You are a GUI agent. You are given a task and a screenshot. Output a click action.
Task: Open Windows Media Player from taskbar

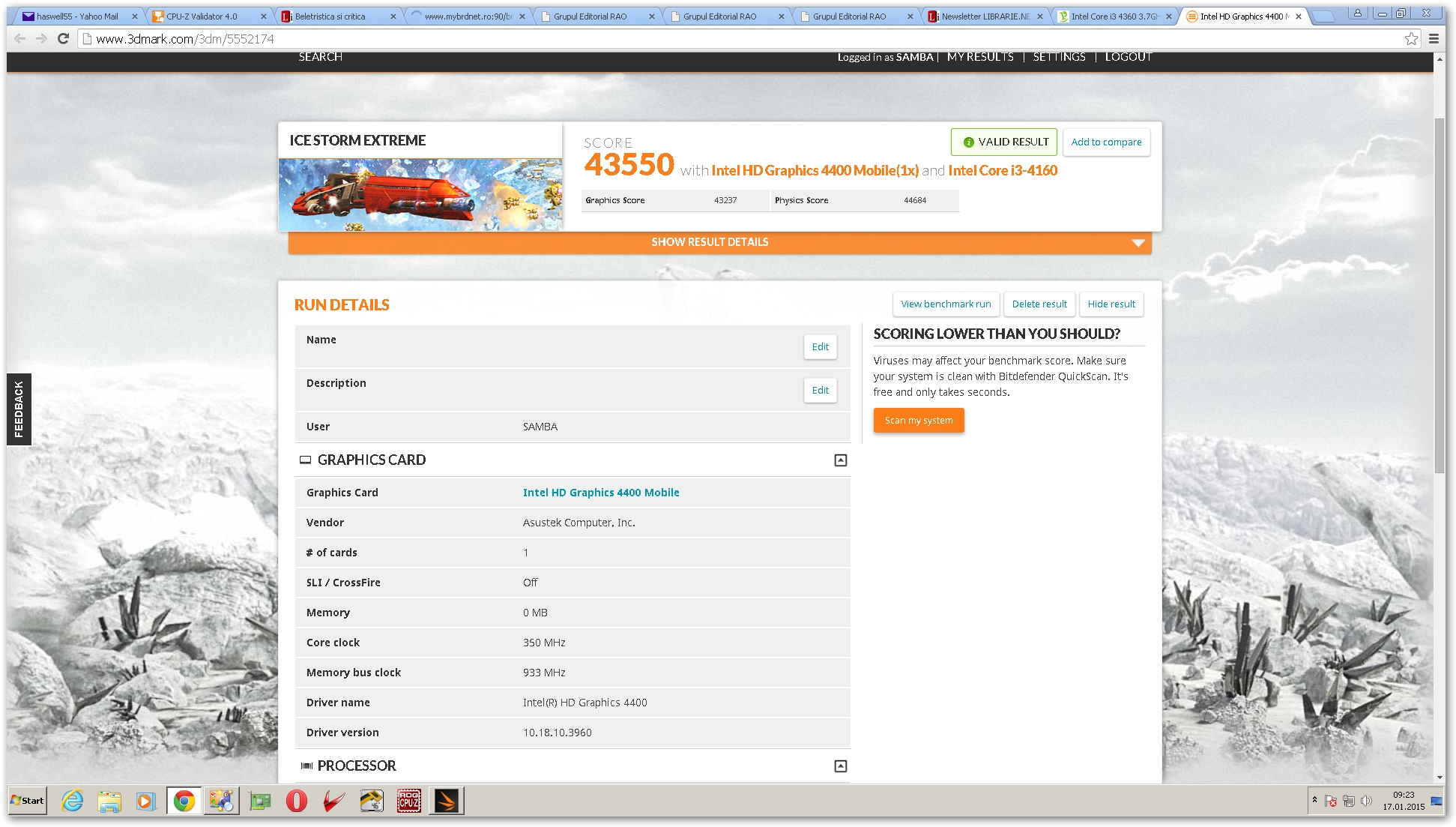tap(145, 801)
